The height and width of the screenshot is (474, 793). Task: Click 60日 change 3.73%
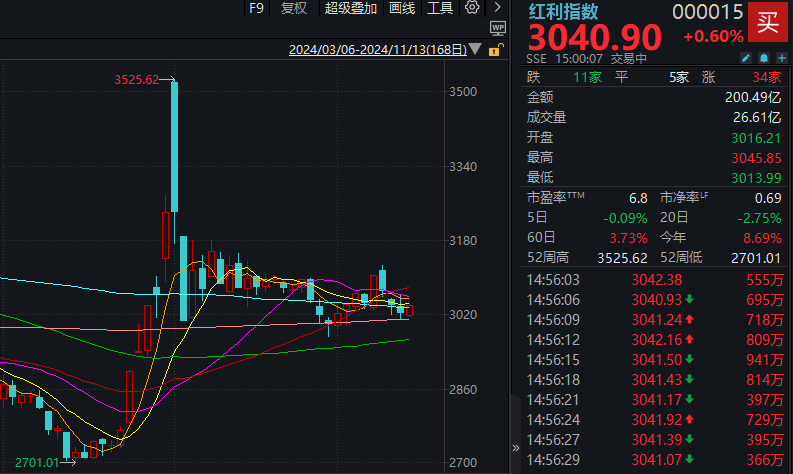[x=628, y=238]
